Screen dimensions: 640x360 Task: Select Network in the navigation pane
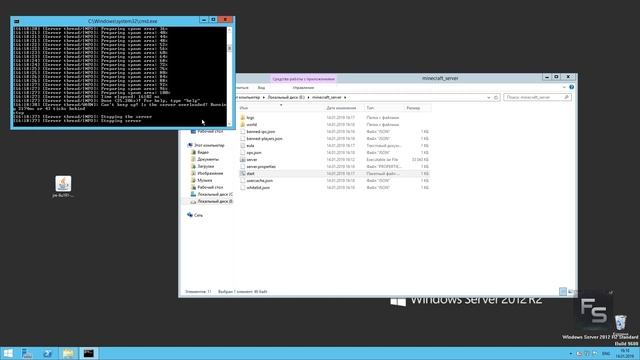(x=198, y=215)
